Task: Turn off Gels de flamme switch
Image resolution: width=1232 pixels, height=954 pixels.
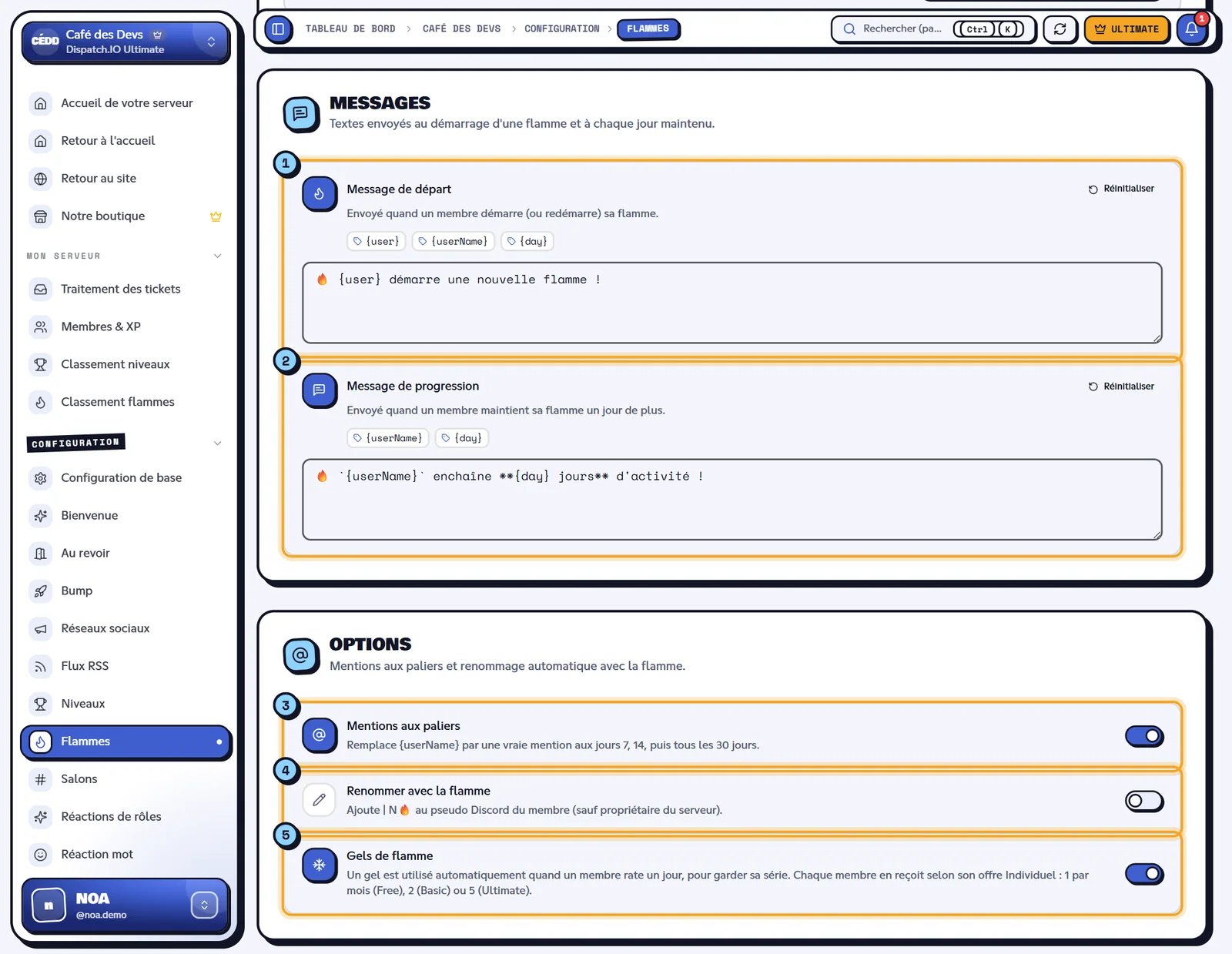Action: 1144,874
